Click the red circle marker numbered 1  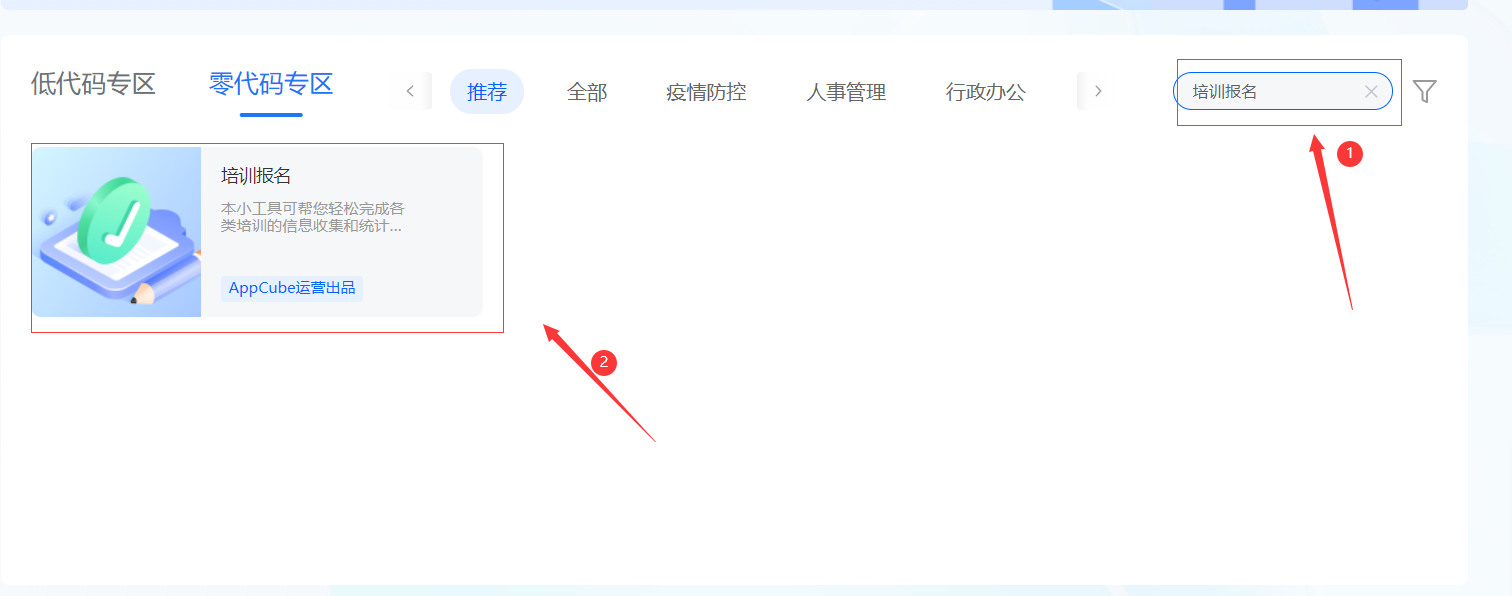click(1350, 153)
